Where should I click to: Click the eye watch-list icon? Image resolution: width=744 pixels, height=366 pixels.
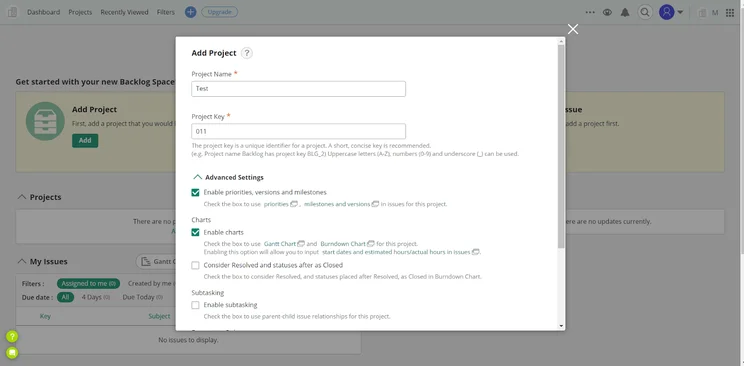tap(607, 12)
